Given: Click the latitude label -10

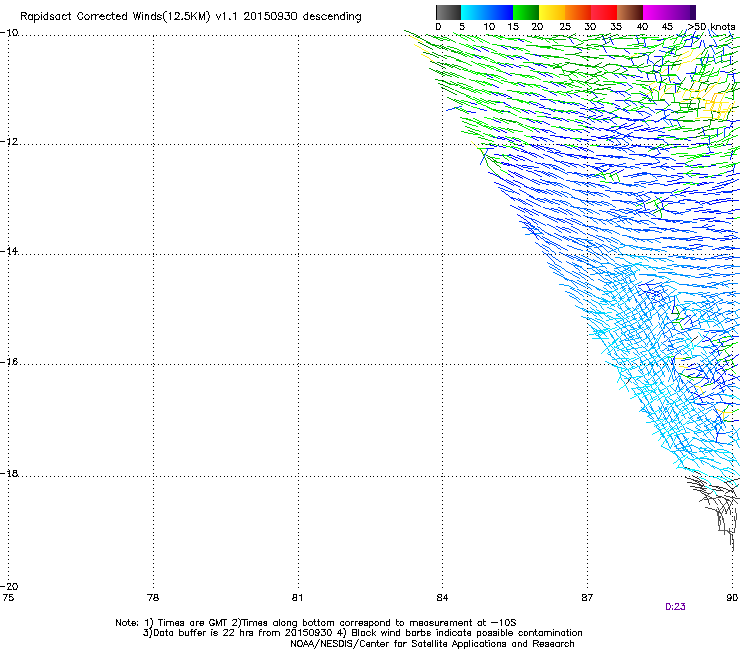Looking at the screenshot, I should click(x=9, y=32).
